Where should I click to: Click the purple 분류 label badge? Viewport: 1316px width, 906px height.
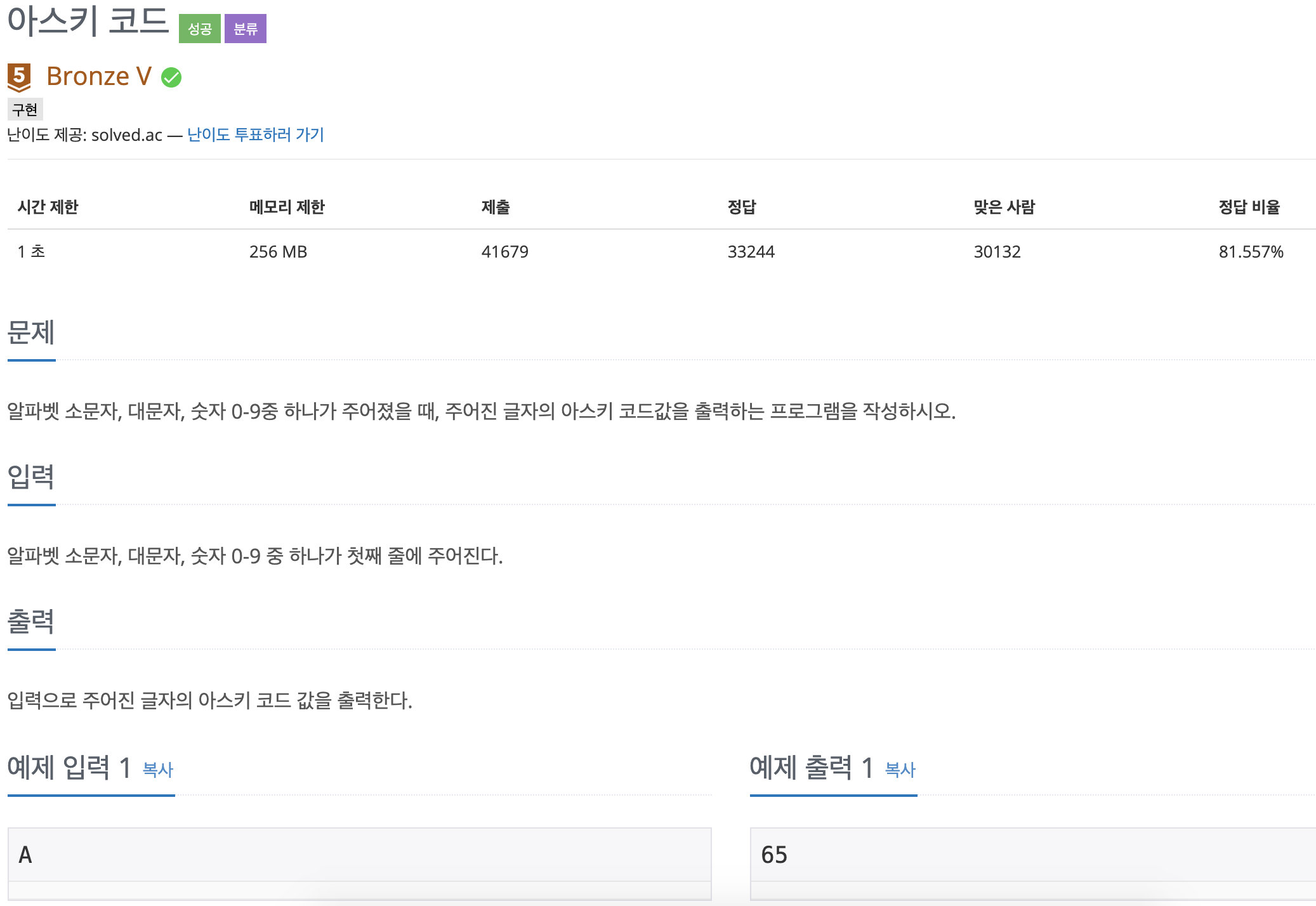click(x=246, y=29)
